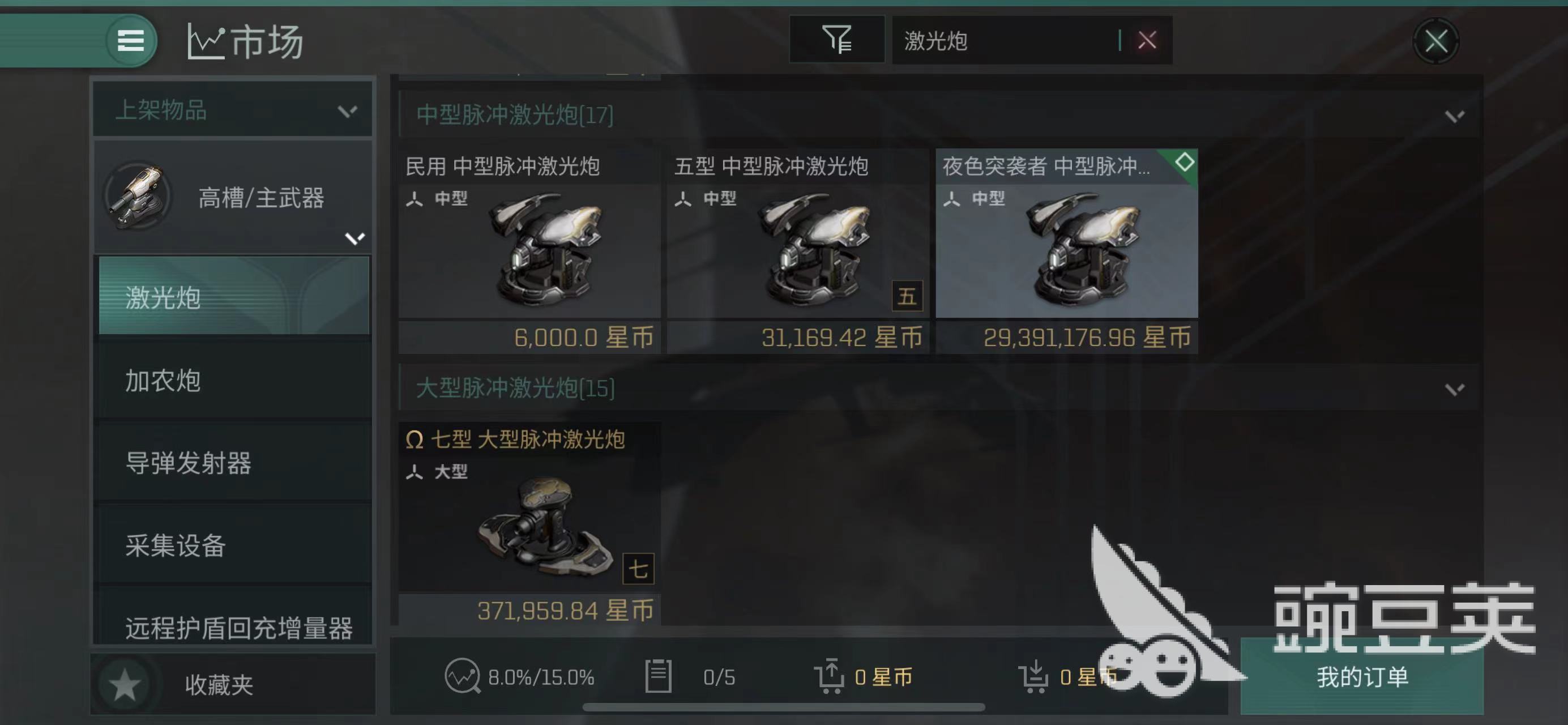The width and height of the screenshot is (1568, 725).
Task: Click the buy orders cart icon
Action: click(1033, 676)
